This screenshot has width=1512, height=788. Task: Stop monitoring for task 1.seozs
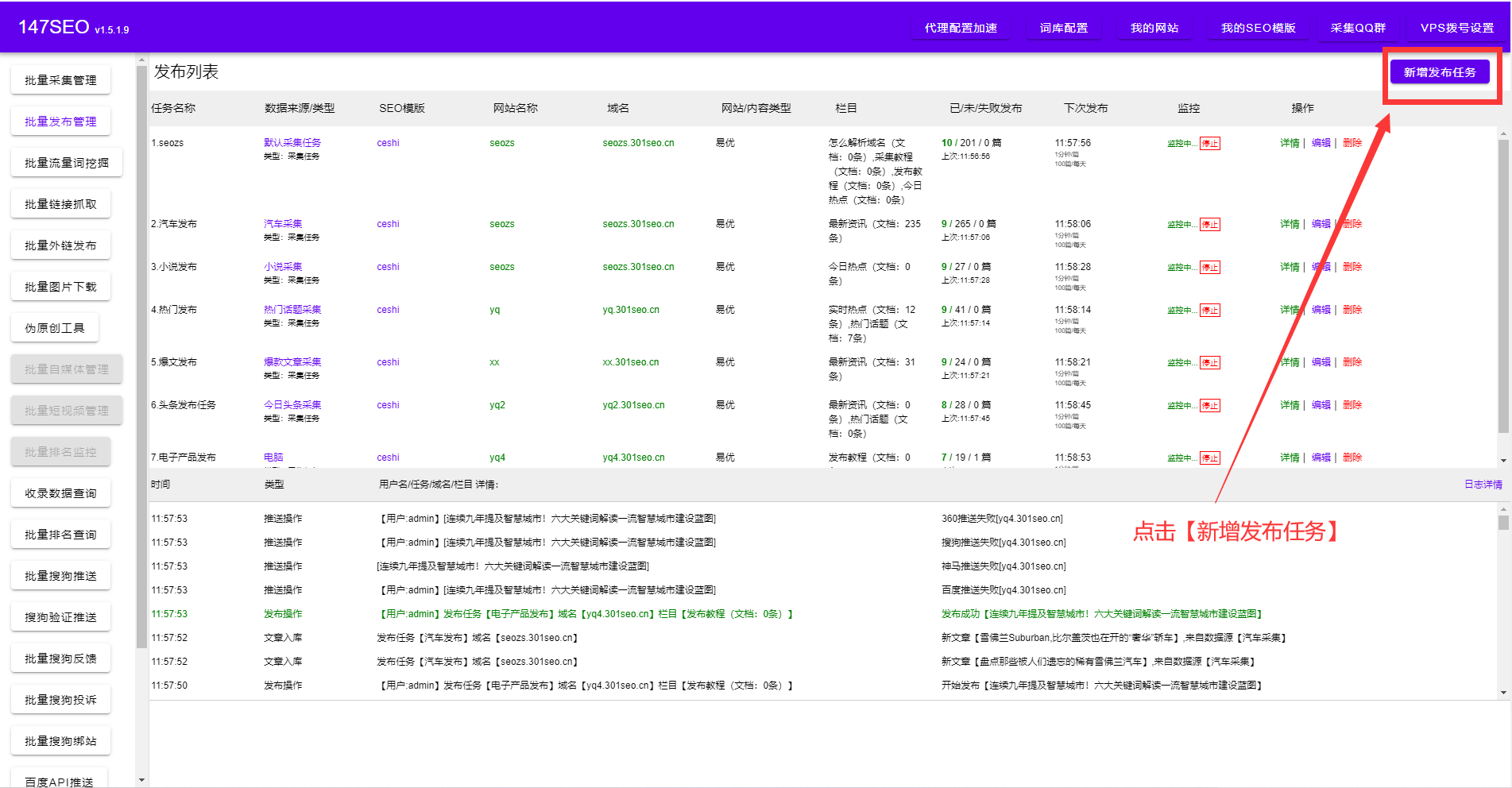click(1209, 144)
